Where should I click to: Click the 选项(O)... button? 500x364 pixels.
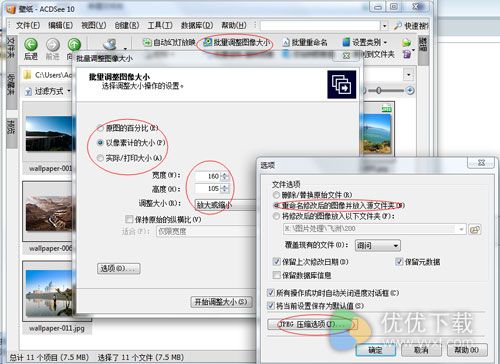tap(119, 268)
